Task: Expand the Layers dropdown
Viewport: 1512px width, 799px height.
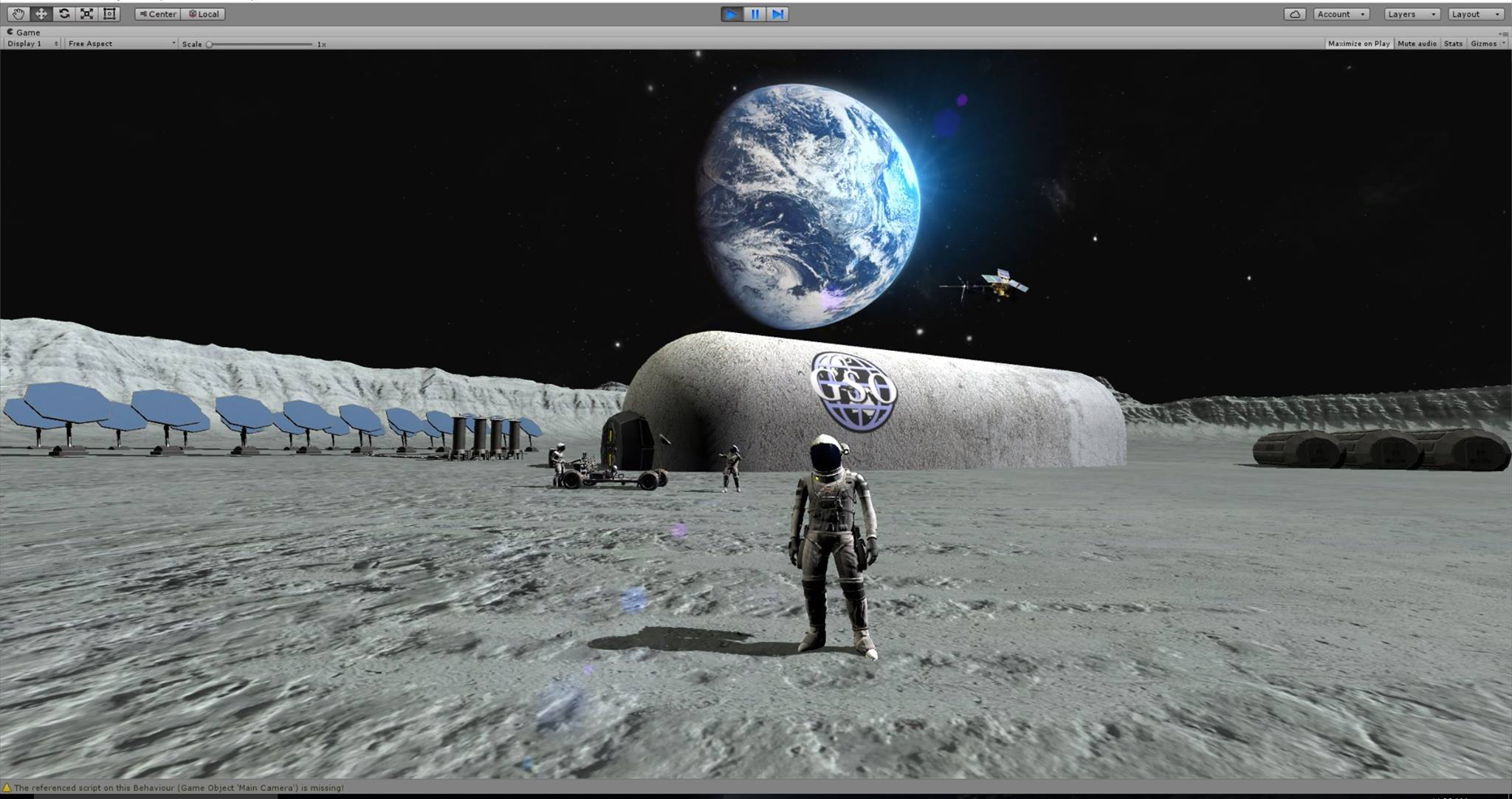Action: [x=1411, y=14]
